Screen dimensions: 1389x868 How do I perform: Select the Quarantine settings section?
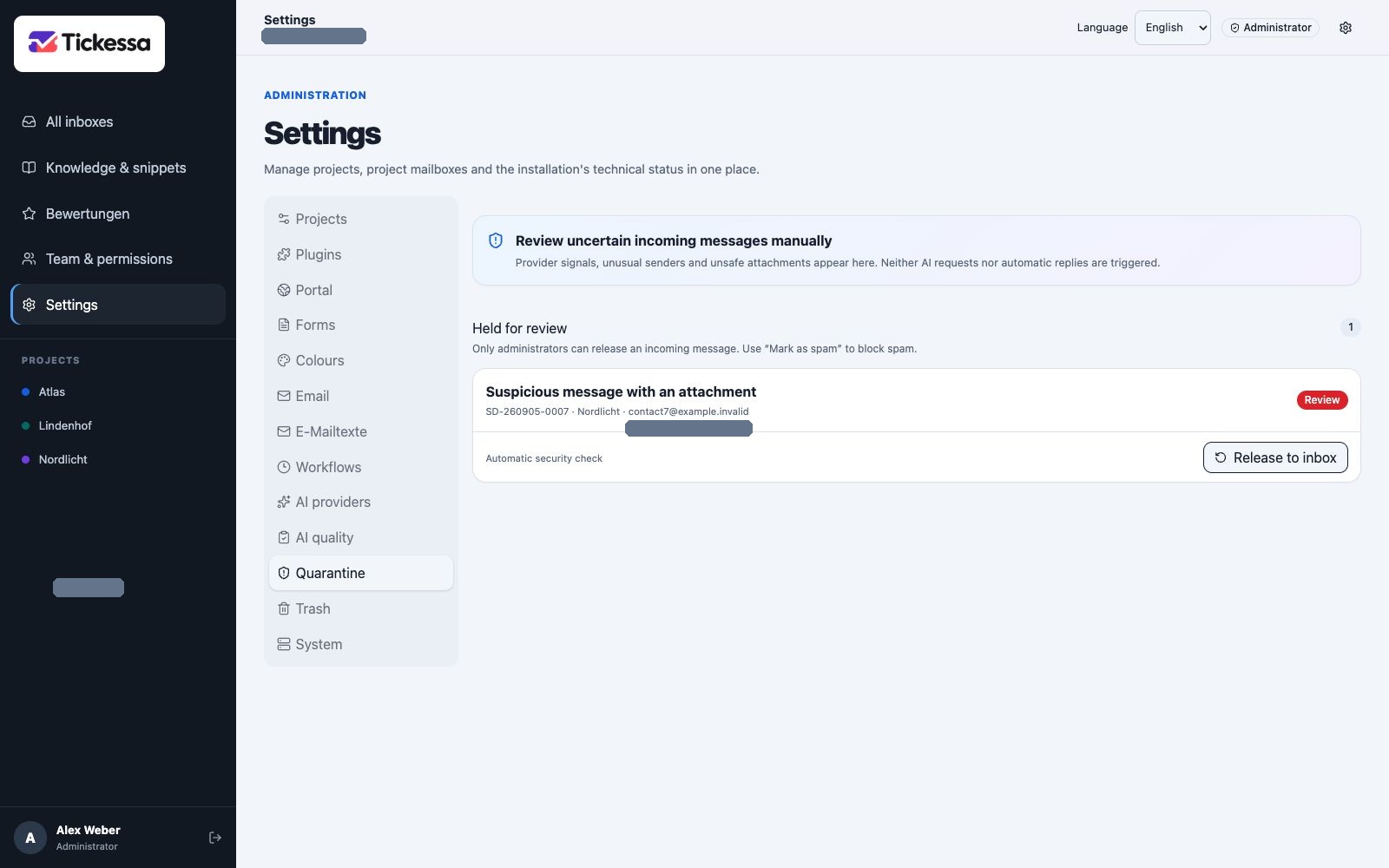pos(361,573)
